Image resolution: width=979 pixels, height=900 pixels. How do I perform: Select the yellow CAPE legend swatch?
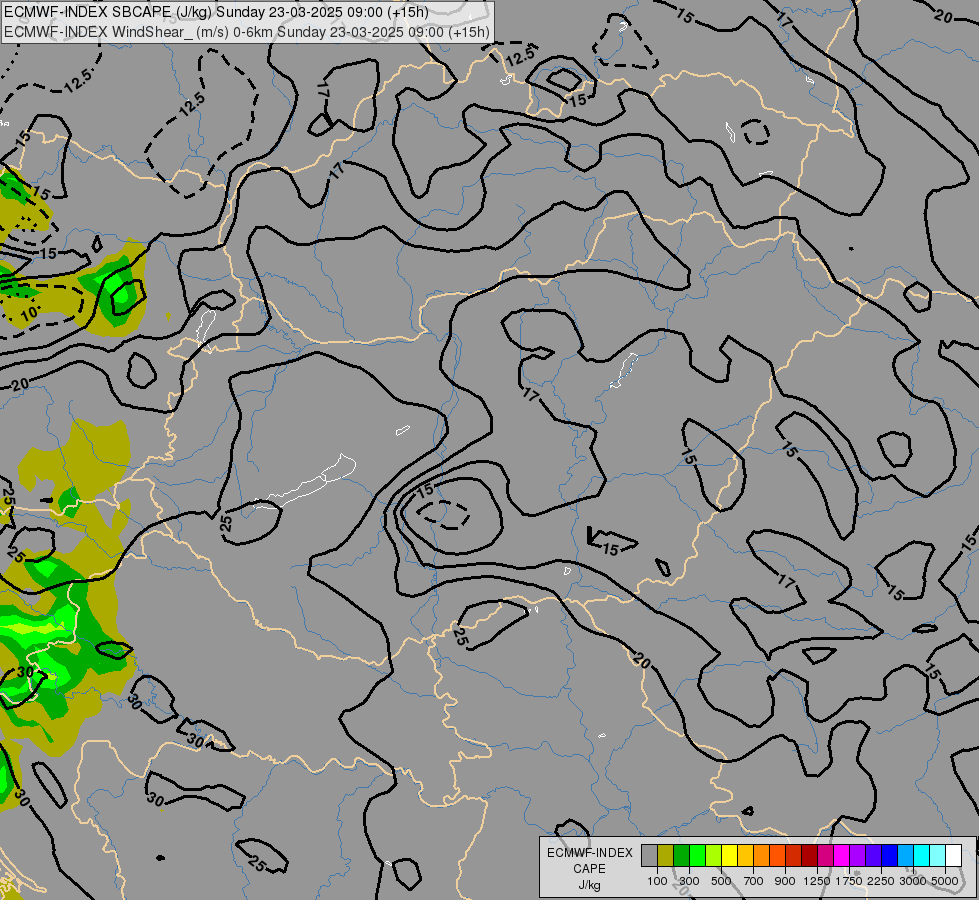click(729, 856)
